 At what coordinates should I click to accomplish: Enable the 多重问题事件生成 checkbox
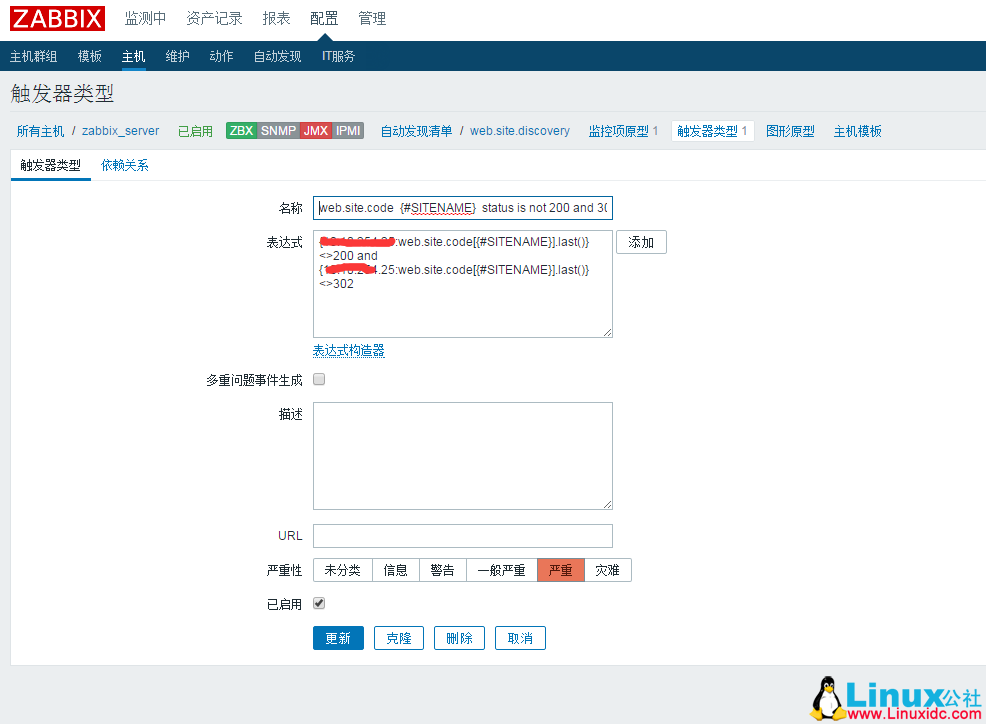click(x=319, y=380)
